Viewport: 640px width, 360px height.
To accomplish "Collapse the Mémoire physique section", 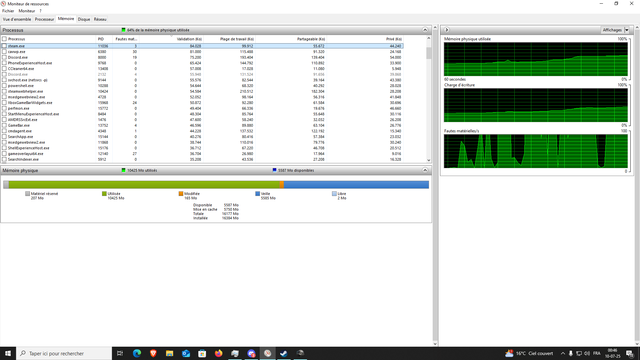I will (x=425, y=170).
